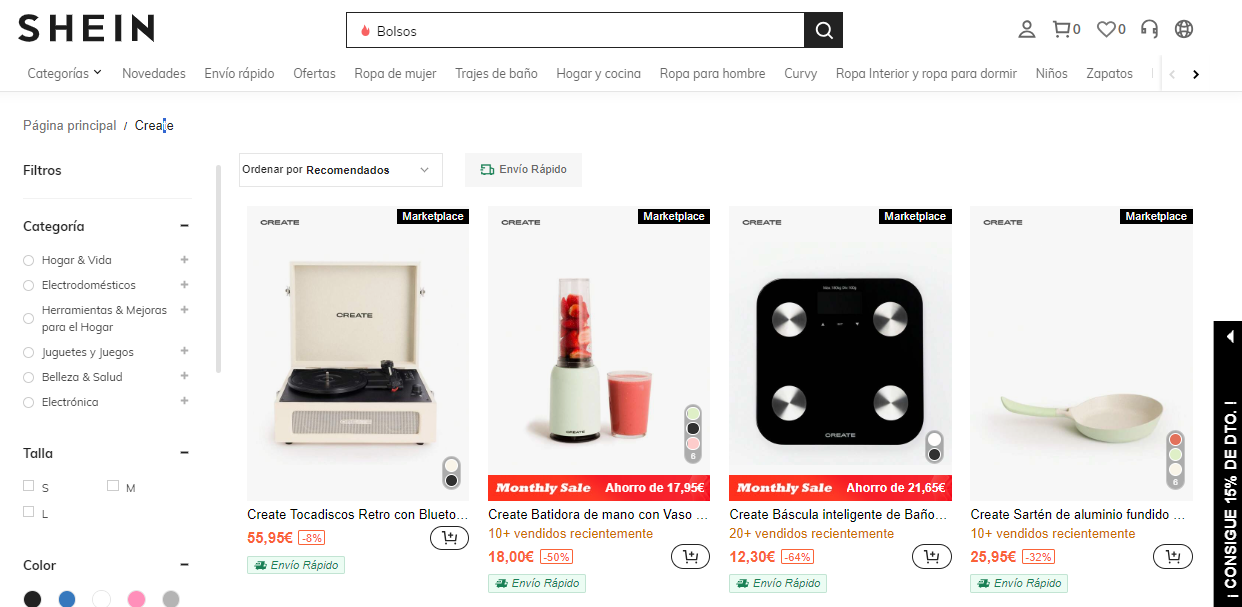Select the Electrodomésticos category radio button

pyautogui.click(x=29, y=286)
